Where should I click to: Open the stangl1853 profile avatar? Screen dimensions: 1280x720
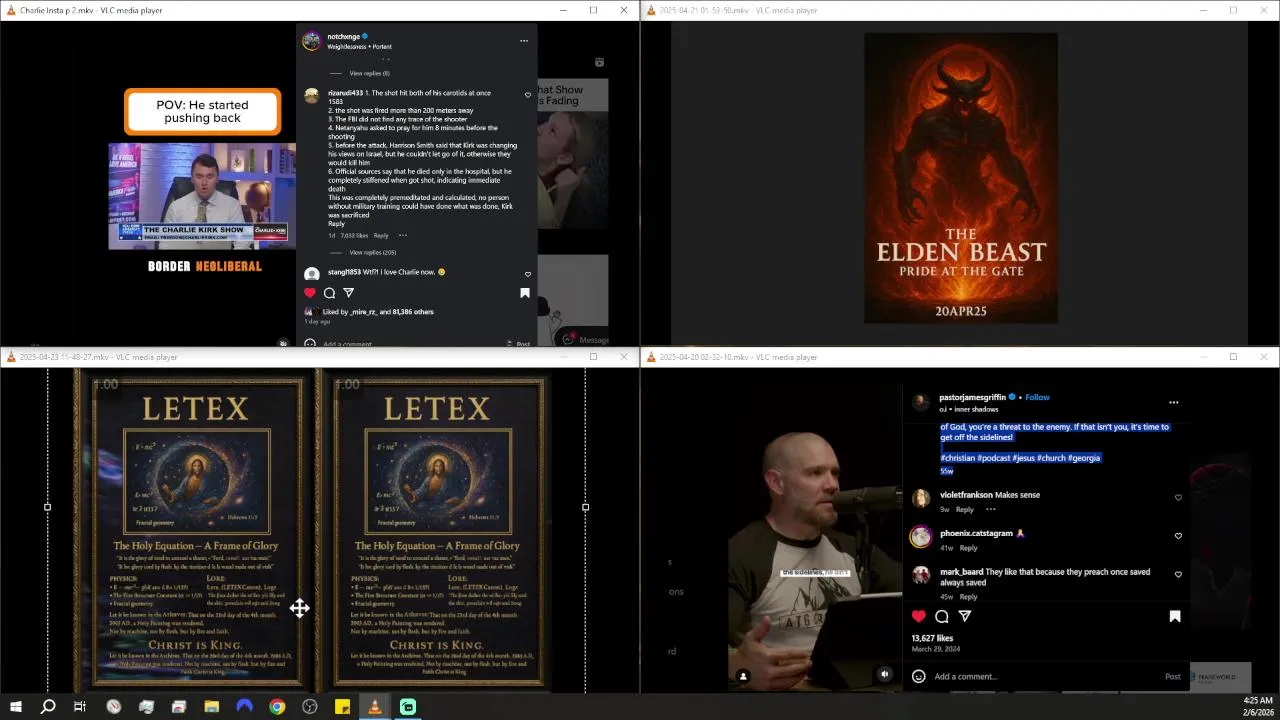pos(311,274)
